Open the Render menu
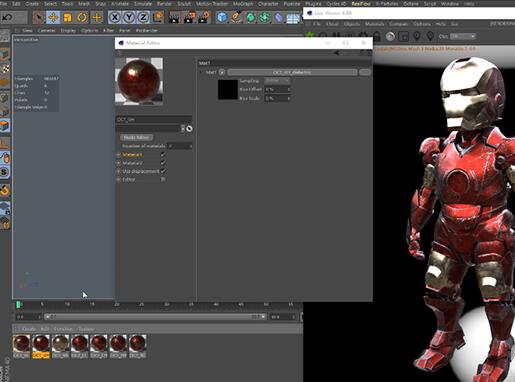This screenshot has width=515, height=382. [164, 4]
